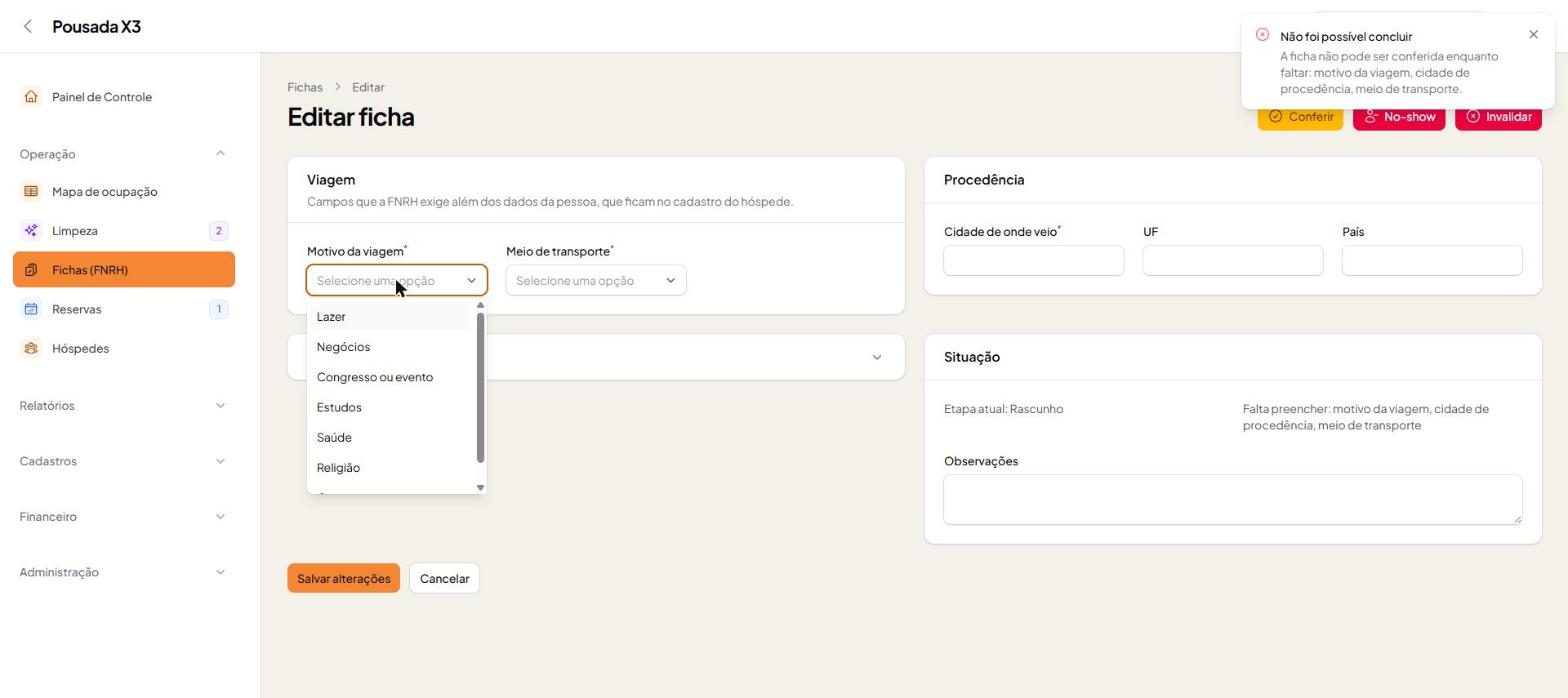Save changes with Salvar alterações
Screen dimensions: 1568x698
(343, 579)
